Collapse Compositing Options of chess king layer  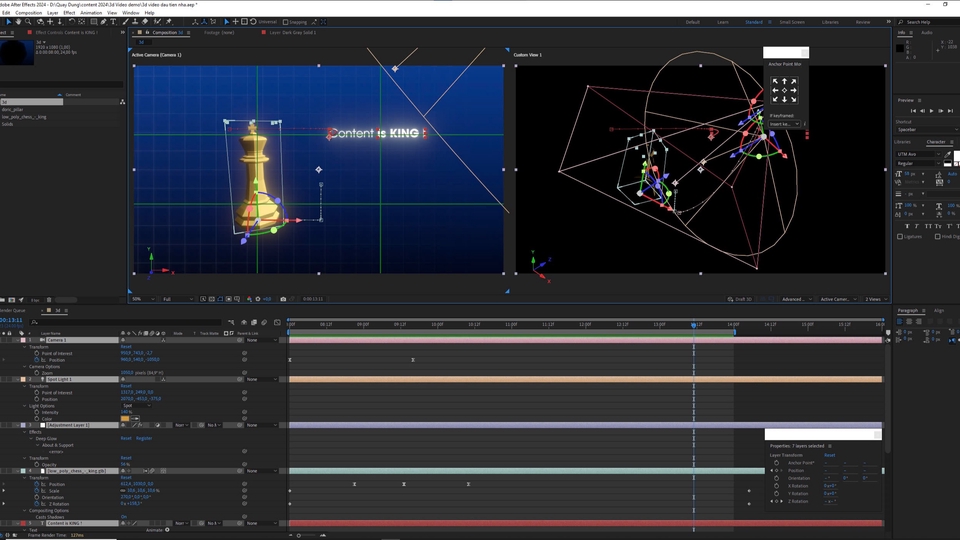[25, 511]
